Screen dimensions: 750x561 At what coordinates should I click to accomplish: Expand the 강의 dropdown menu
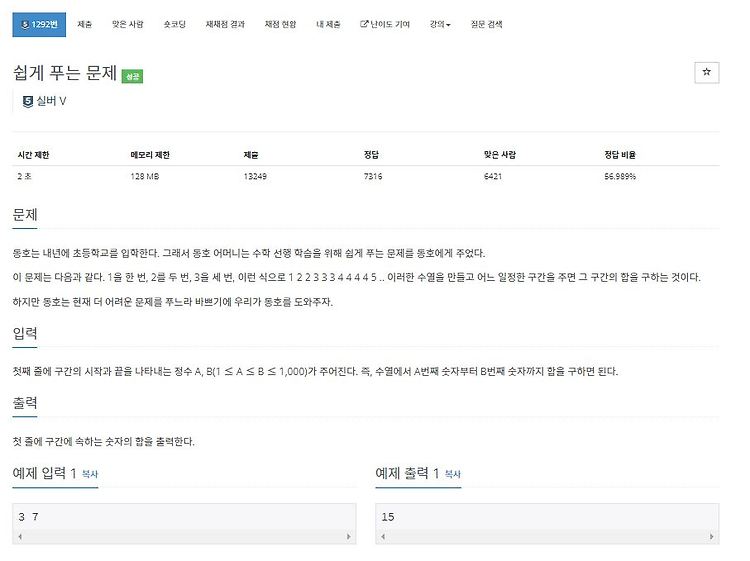[x=440, y=24]
